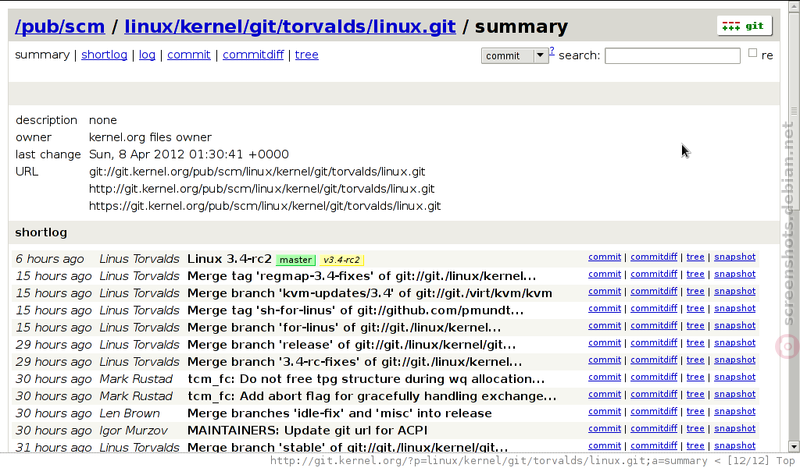Click the vertical scrollbar down arrow

pos(793,447)
